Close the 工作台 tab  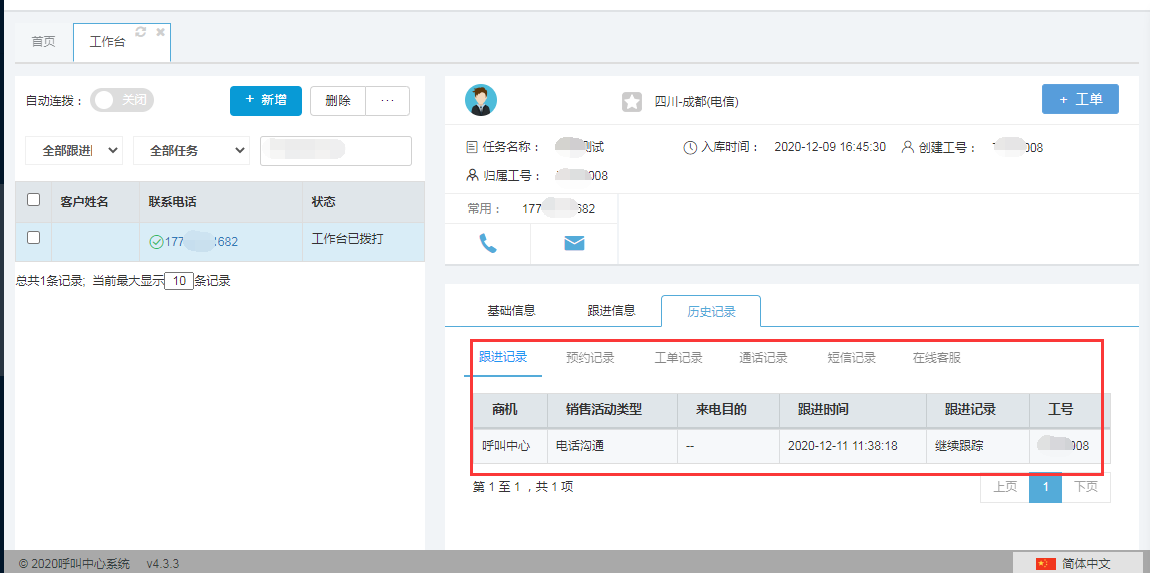coord(160,32)
